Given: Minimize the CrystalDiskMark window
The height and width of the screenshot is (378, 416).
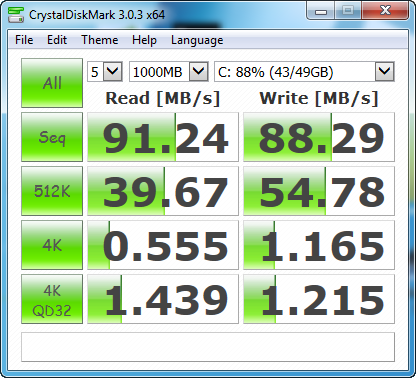Looking at the screenshot, I should (321, 11).
